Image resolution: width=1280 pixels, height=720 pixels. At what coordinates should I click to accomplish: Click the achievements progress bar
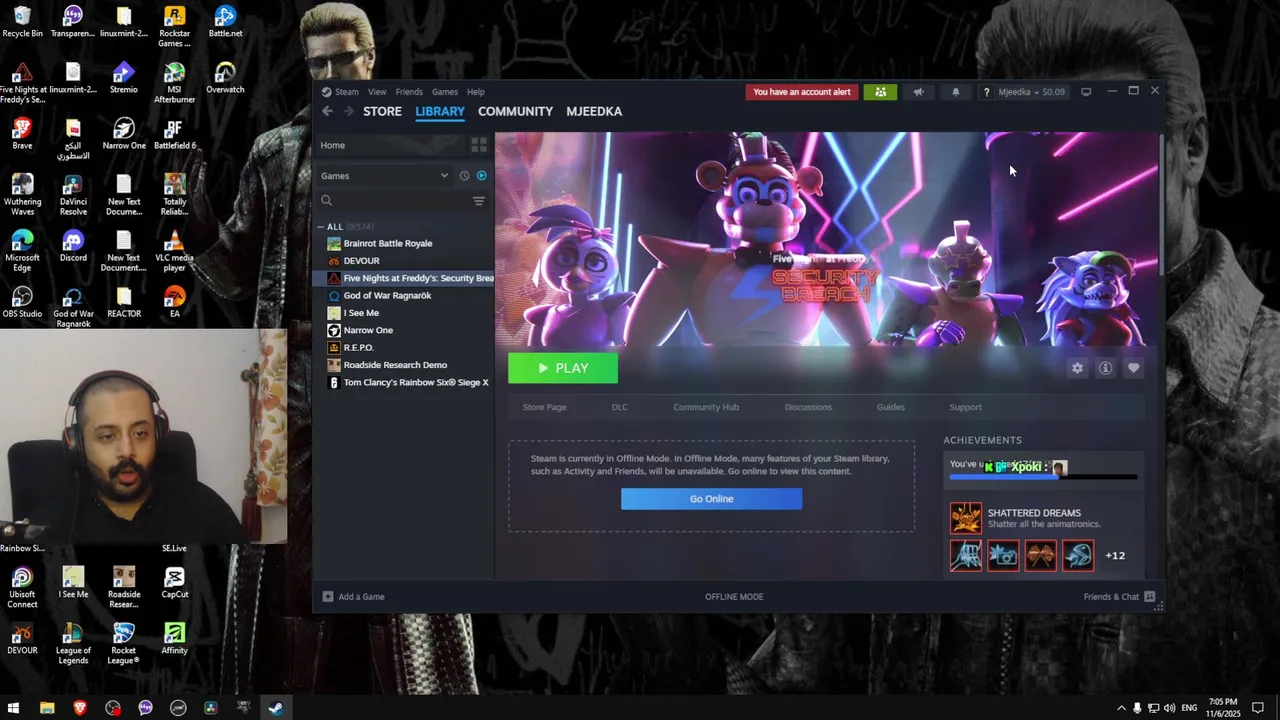pyautogui.click(x=1043, y=478)
